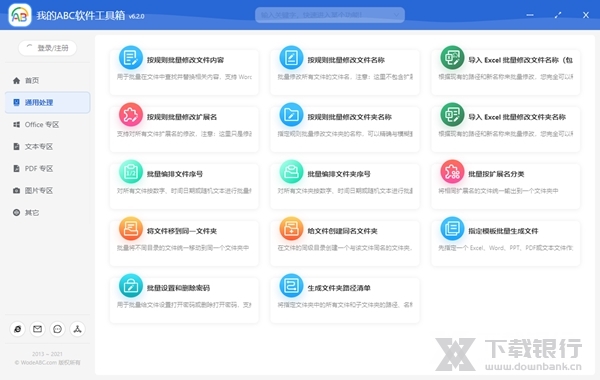Select 通用处理 in the sidebar
600x380 pixels.
pos(47,102)
